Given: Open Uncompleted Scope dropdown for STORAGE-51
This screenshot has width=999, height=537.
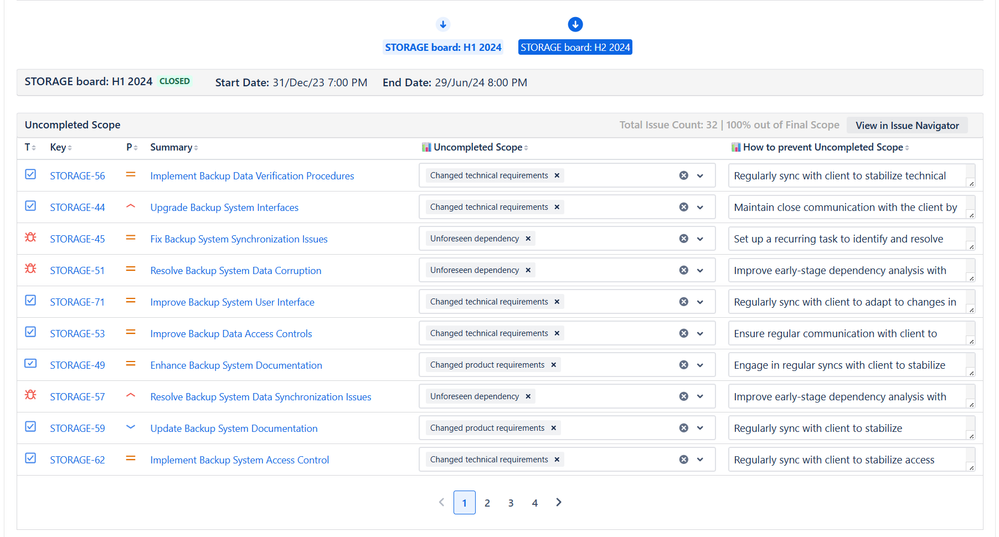Looking at the screenshot, I should click(700, 270).
